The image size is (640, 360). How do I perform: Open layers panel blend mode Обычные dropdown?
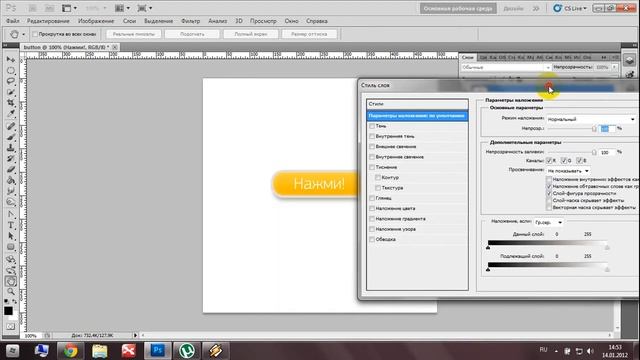click(506, 67)
